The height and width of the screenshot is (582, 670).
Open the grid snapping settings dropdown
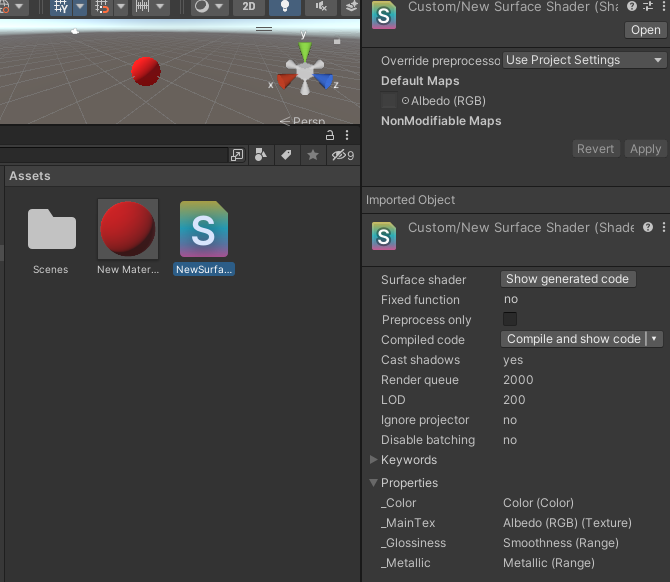(x=121, y=7)
